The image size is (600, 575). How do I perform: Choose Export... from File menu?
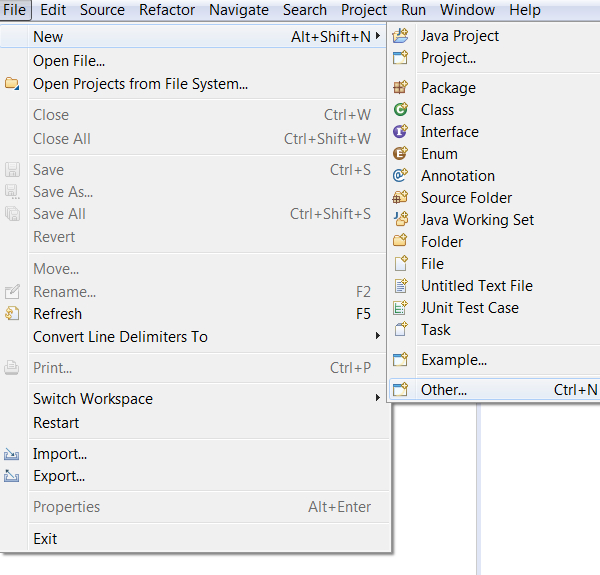[x=59, y=476]
